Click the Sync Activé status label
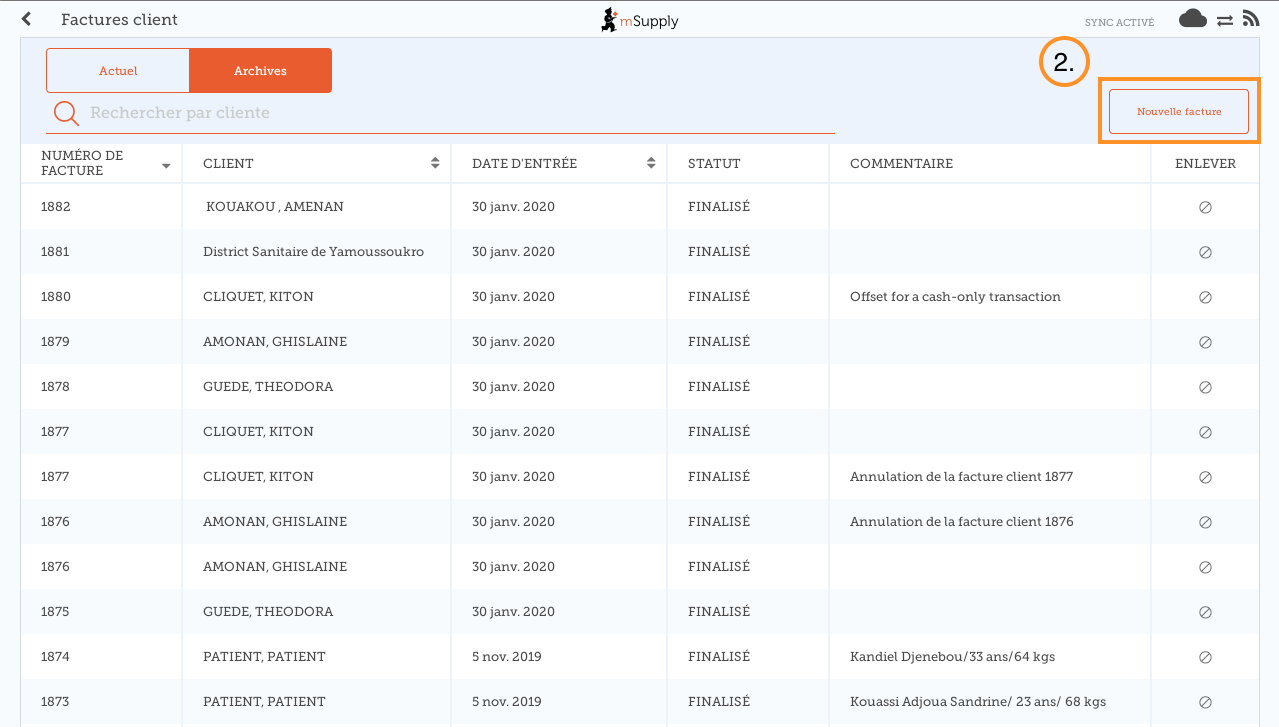Screen dimensions: 1279x727 point(1119,22)
